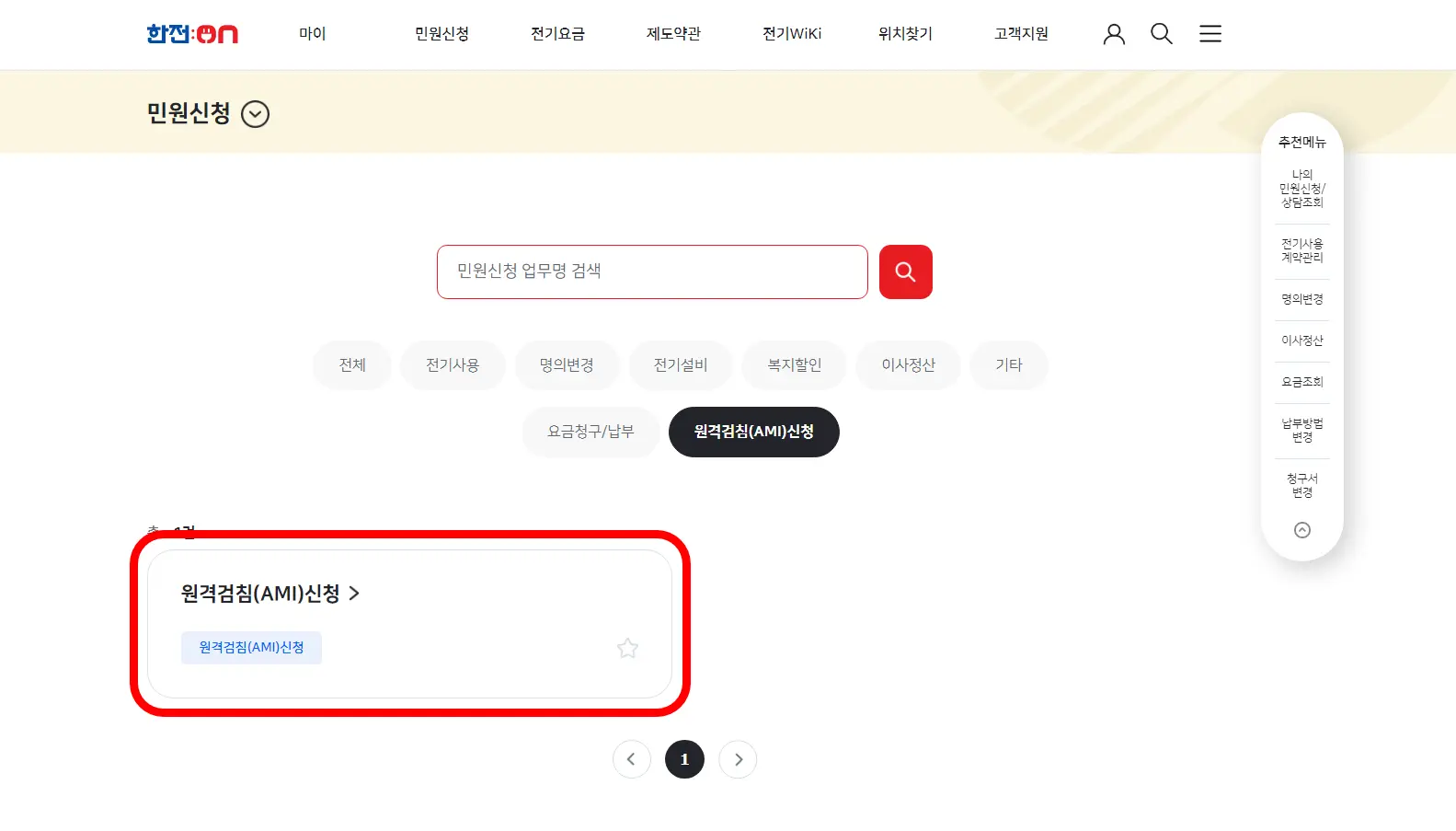Click 요금조회 in recommended menu

[x=1302, y=382]
